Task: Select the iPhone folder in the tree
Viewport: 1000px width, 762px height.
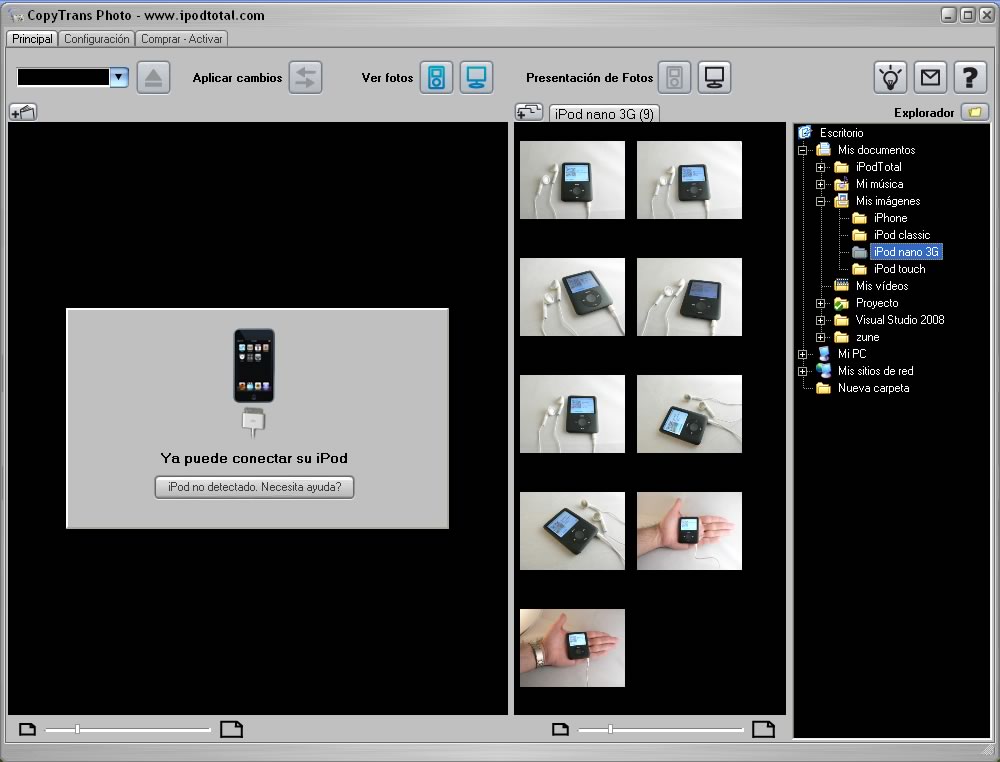Action: (x=890, y=217)
